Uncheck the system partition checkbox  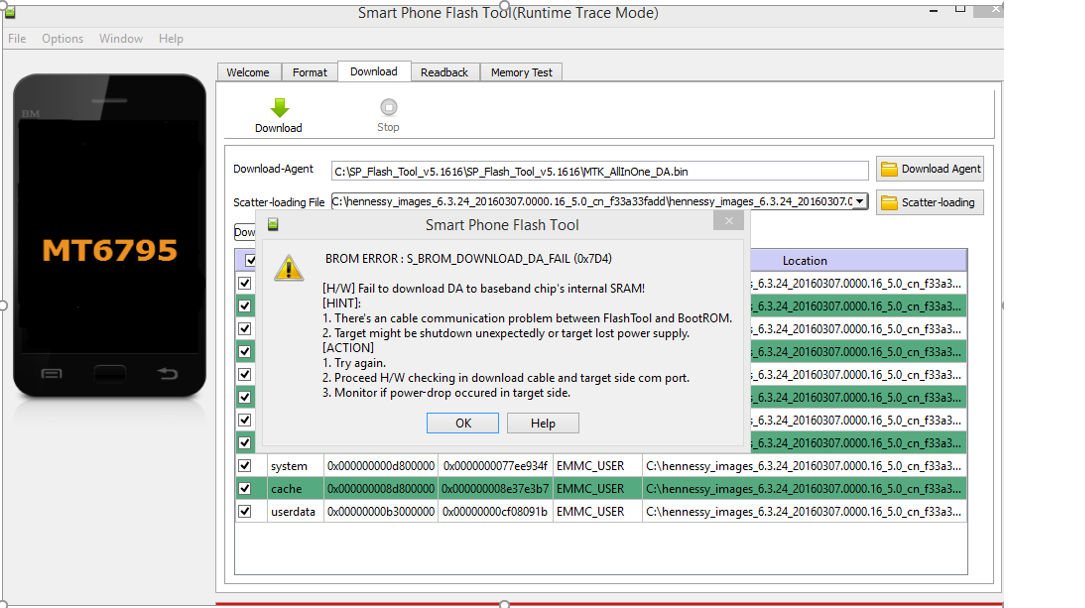point(244,466)
